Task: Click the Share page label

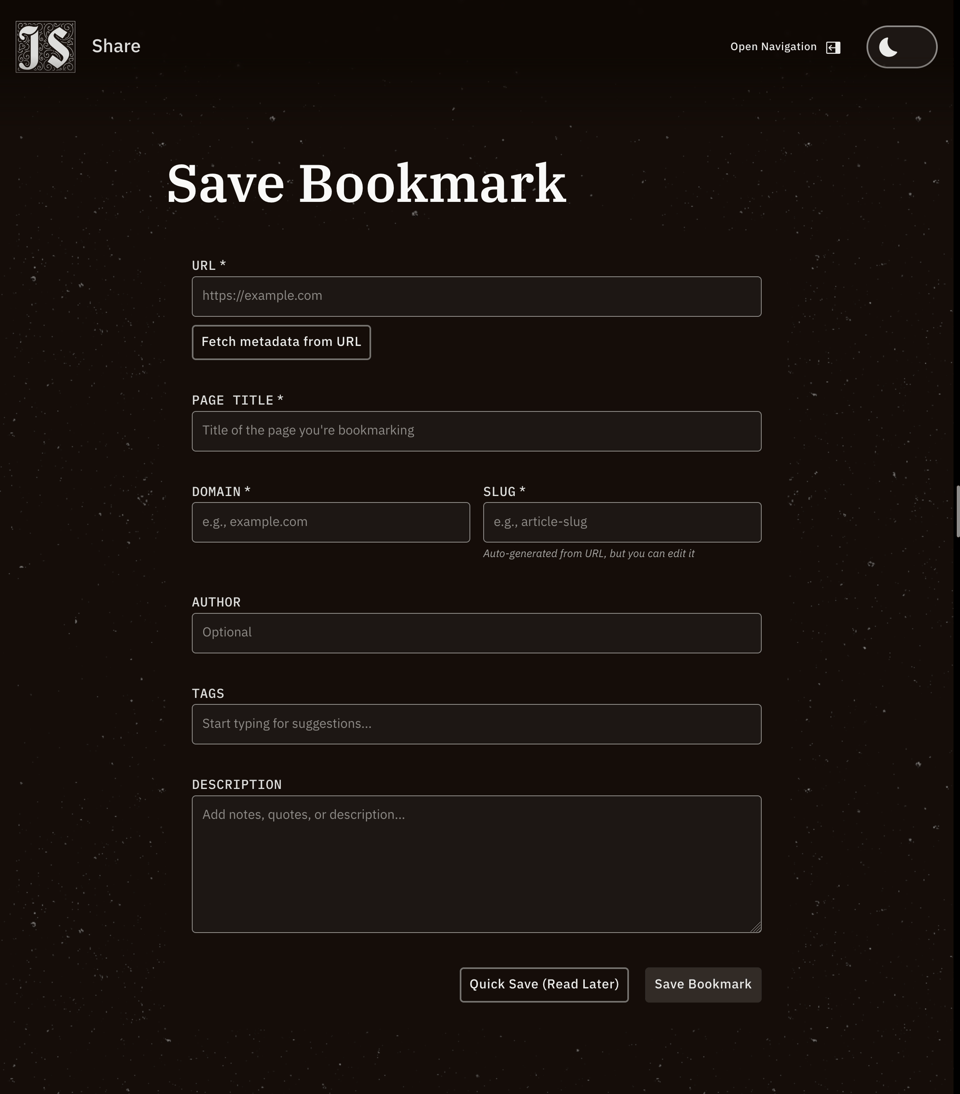Action: 115,46
